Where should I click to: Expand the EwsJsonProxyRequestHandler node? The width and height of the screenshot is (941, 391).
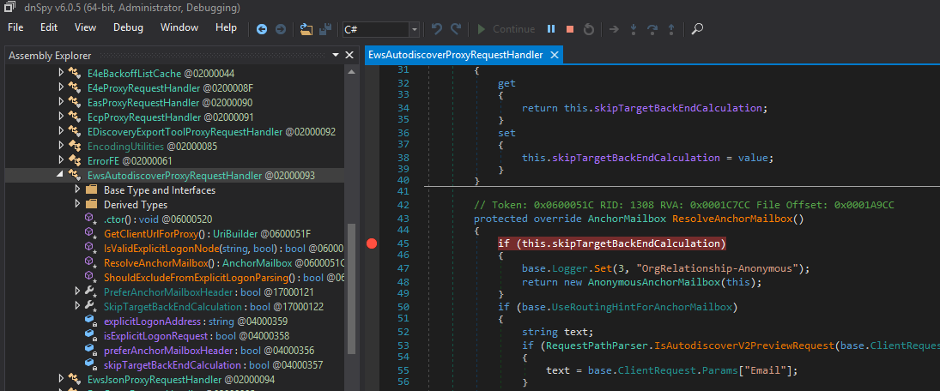click(x=61, y=379)
